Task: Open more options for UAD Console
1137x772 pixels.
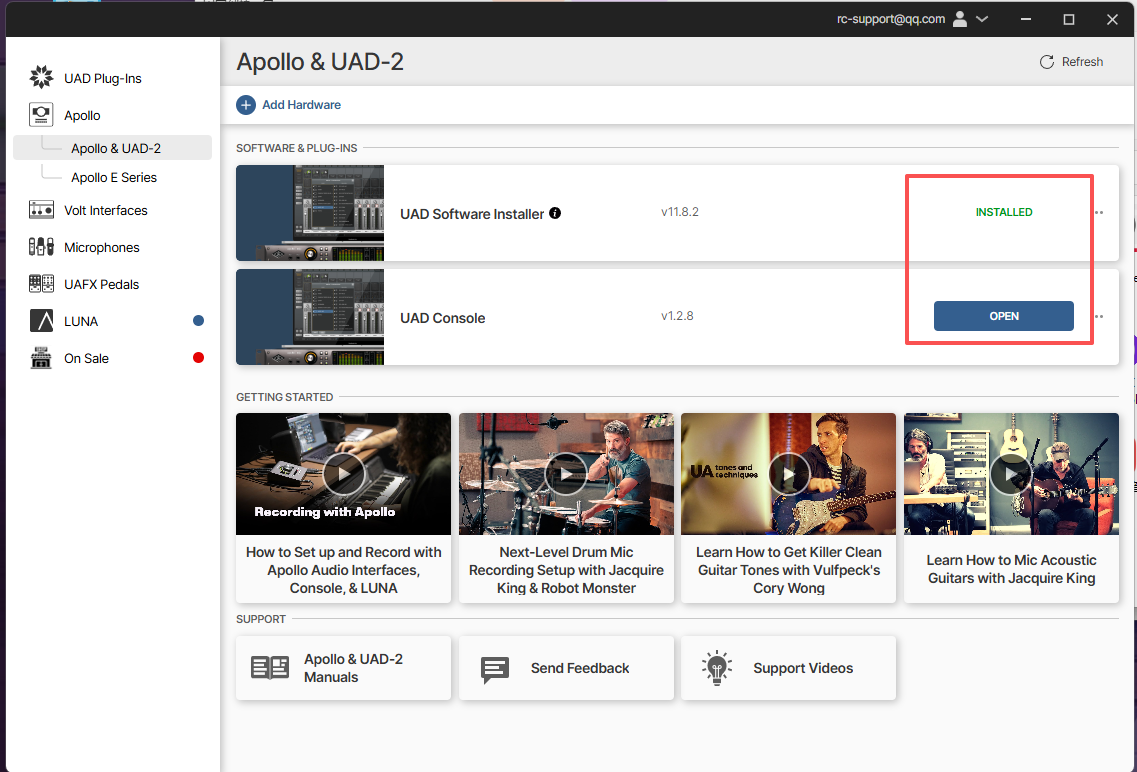Action: click(1099, 317)
